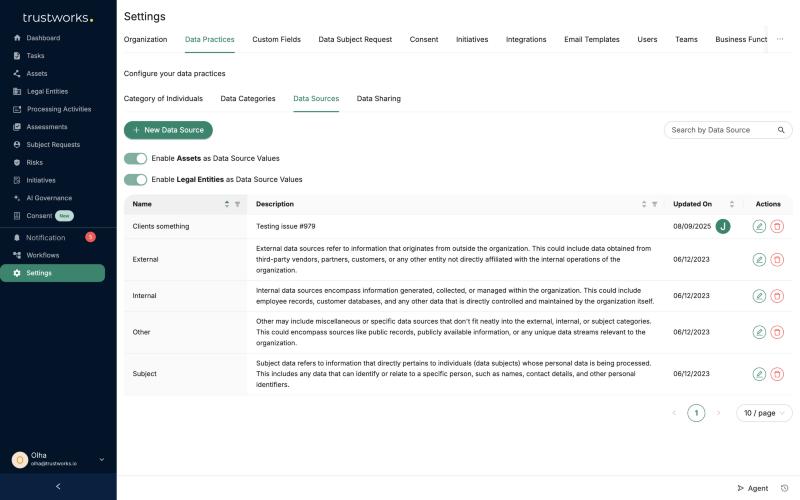This screenshot has width=800, height=500.
Task: Delete the Subject data source
Action: point(777,374)
